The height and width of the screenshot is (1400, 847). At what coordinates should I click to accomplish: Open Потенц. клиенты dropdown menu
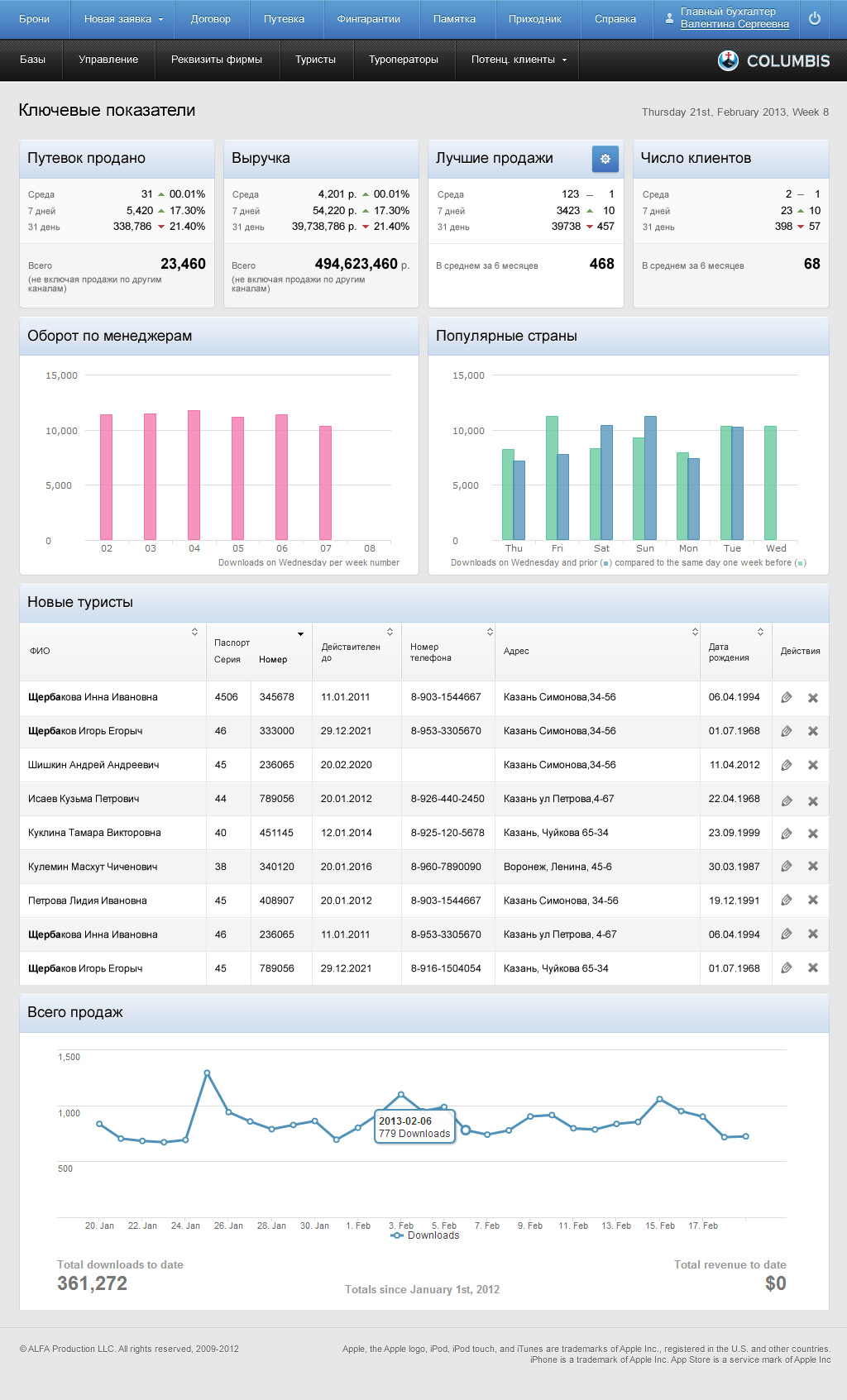519,60
